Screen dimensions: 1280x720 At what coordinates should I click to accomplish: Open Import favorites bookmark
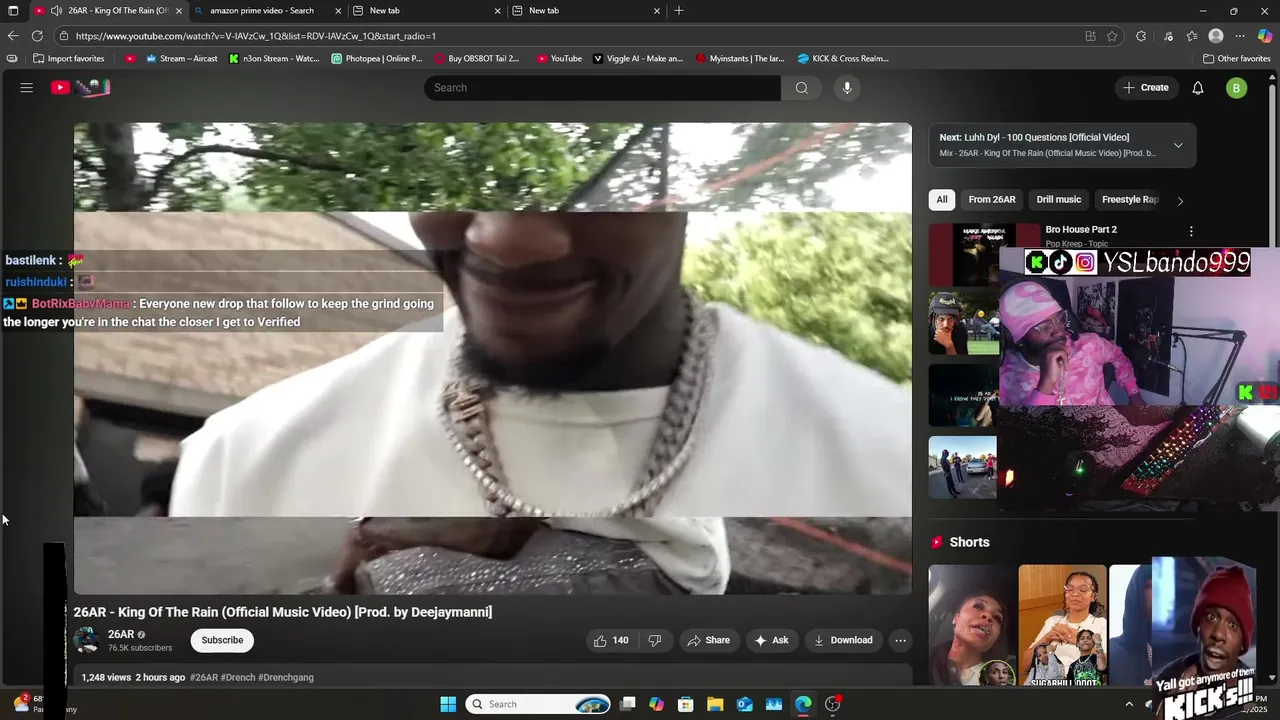pos(68,59)
